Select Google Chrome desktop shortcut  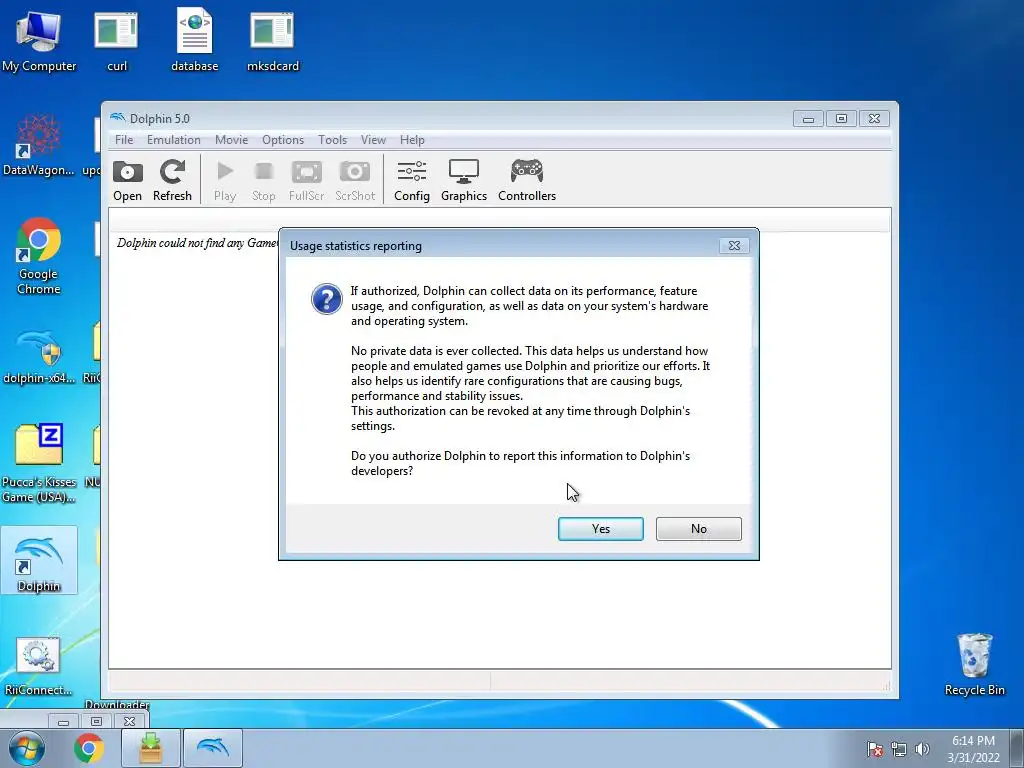pyautogui.click(x=39, y=256)
